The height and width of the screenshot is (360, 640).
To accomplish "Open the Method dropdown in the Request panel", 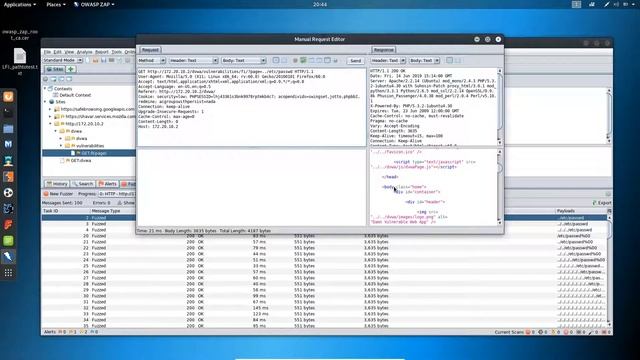I will pyautogui.click(x=151, y=60).
